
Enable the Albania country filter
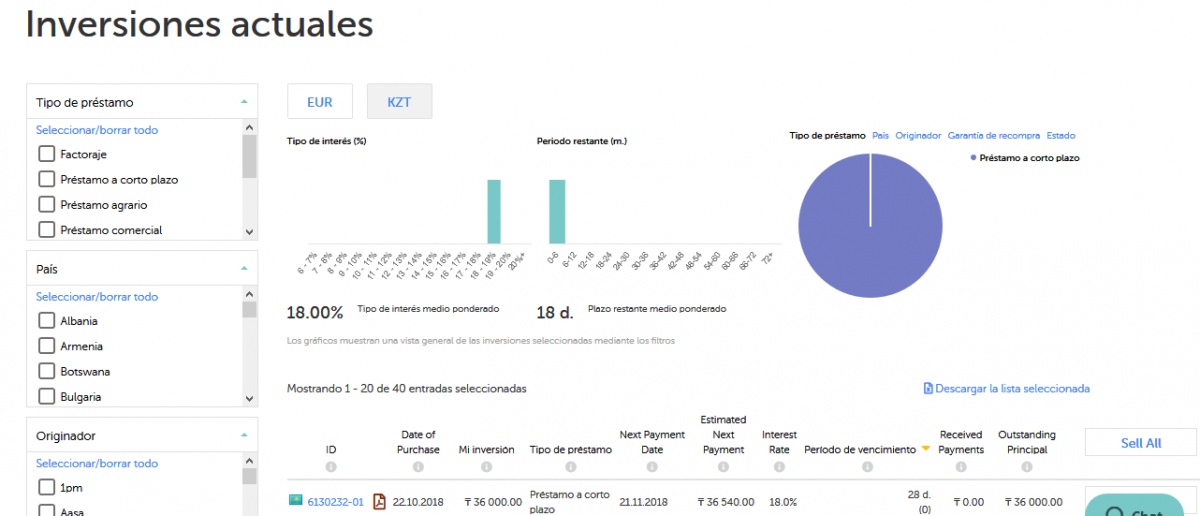(x=46, y=321)
